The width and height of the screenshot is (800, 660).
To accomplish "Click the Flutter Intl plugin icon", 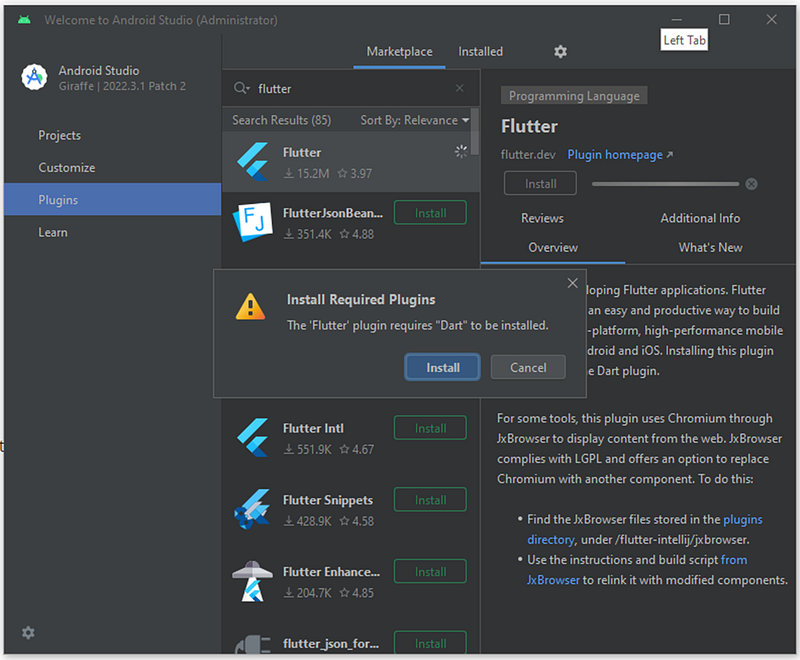I will coord(253,438).
